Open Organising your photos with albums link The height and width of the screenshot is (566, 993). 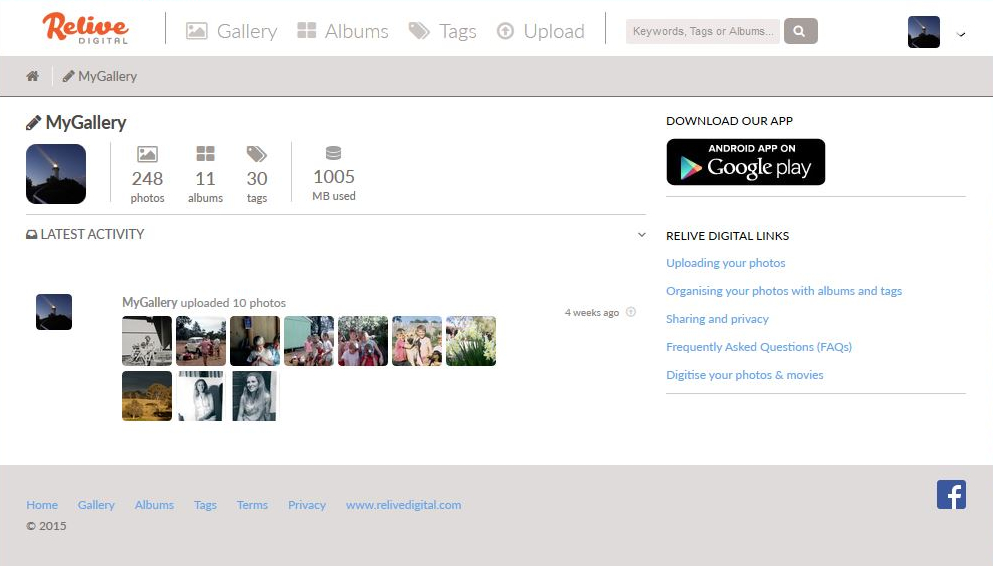784,291
